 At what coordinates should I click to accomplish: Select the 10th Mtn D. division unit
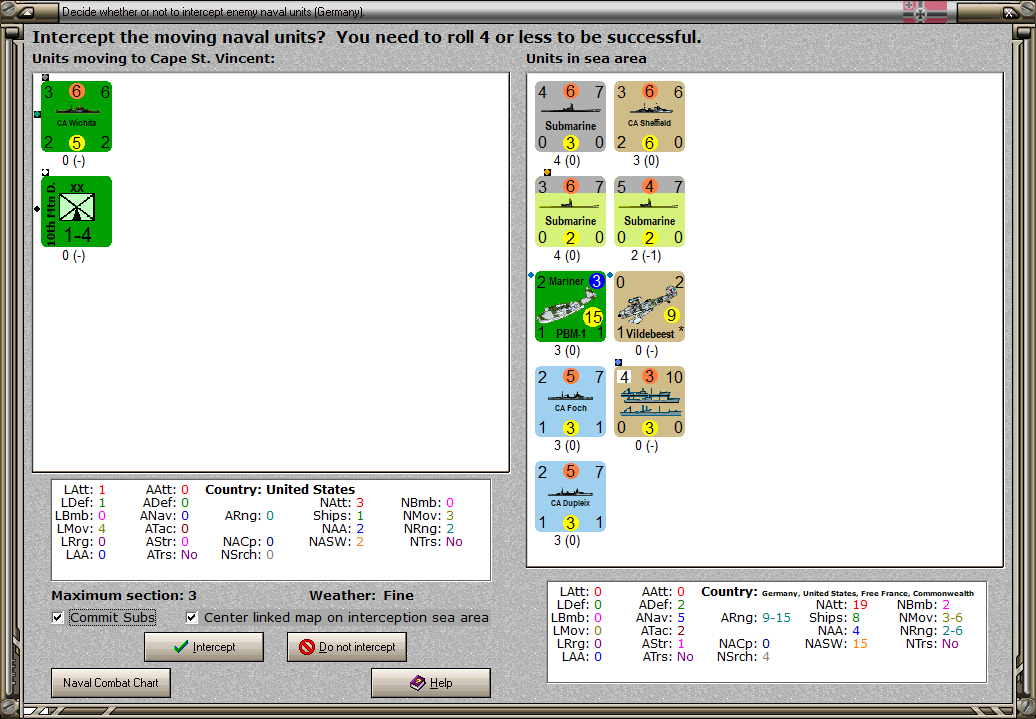77,211
